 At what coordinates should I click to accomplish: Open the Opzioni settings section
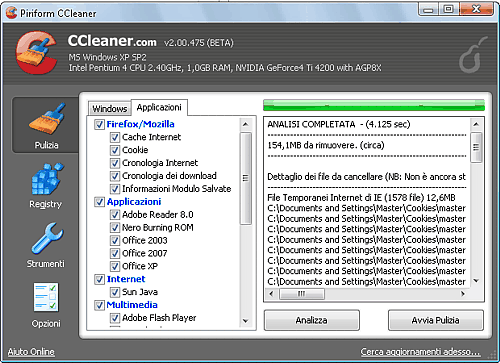[46, 305]
